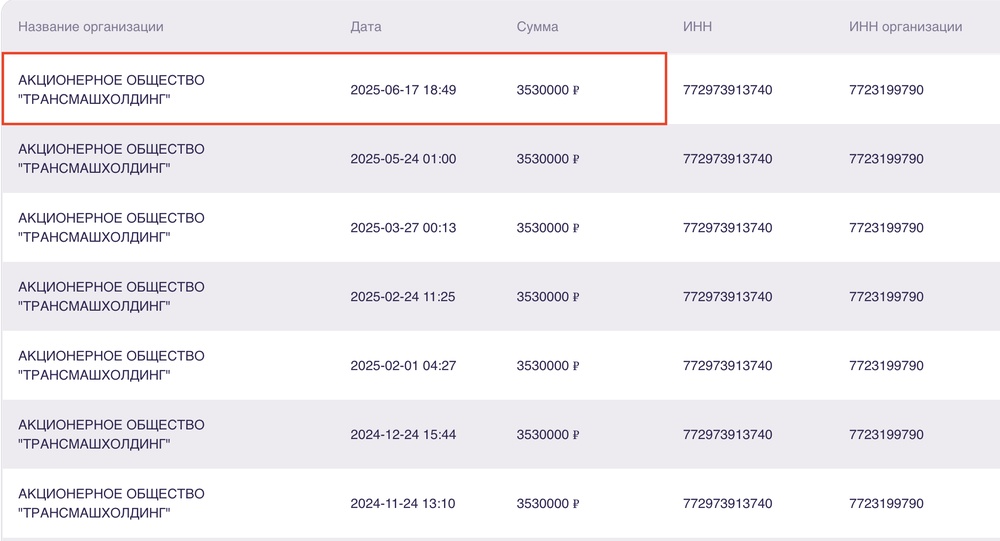Image resolution: width=1000 pixels, height=541 pixels.
Task: Select the date 2025-02-24 11:25
Action: click(x=403, y=297)
